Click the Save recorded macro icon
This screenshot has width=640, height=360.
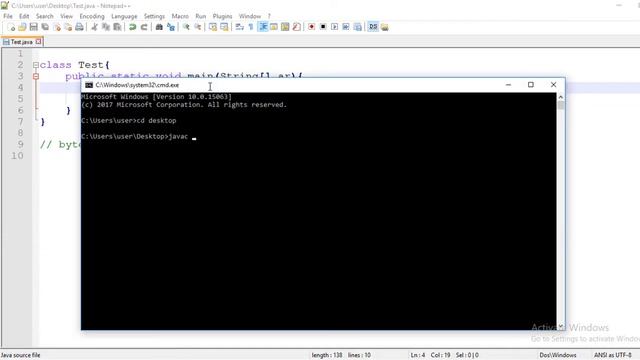[x=358, y=27]
